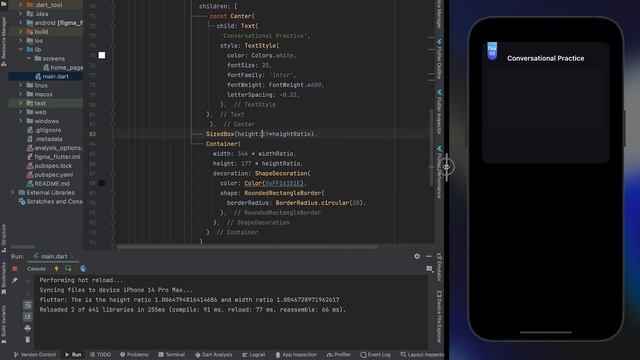The image size is (640, 360).
Task: Expand the .dart_tool folder
Action: coord(20,5)
